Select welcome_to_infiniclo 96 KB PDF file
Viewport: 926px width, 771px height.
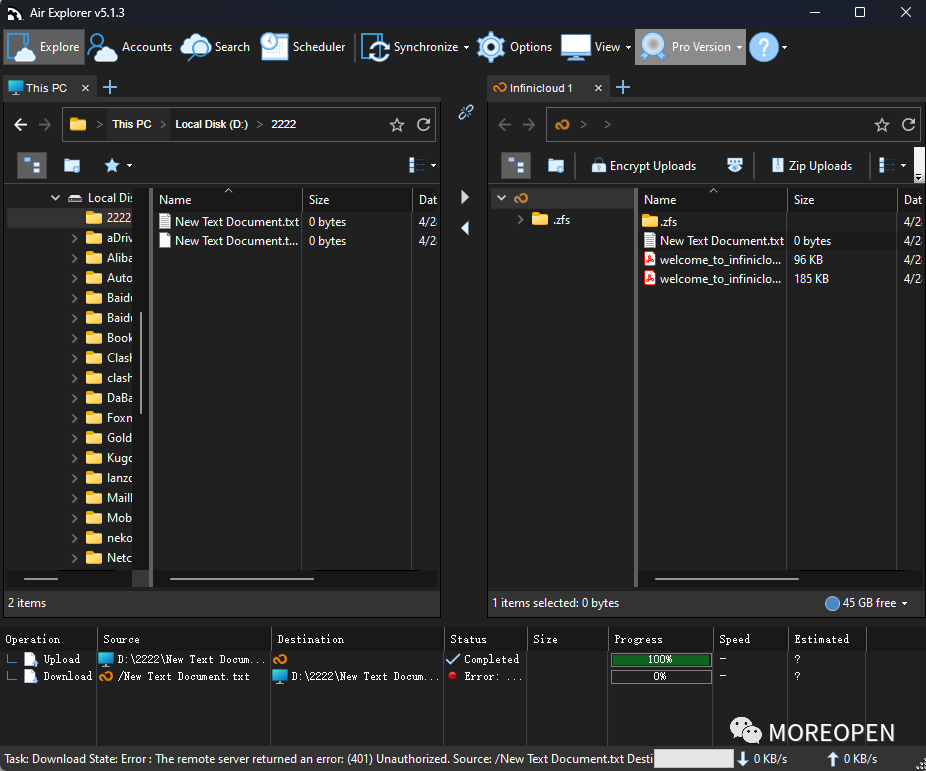pos(712,260)
